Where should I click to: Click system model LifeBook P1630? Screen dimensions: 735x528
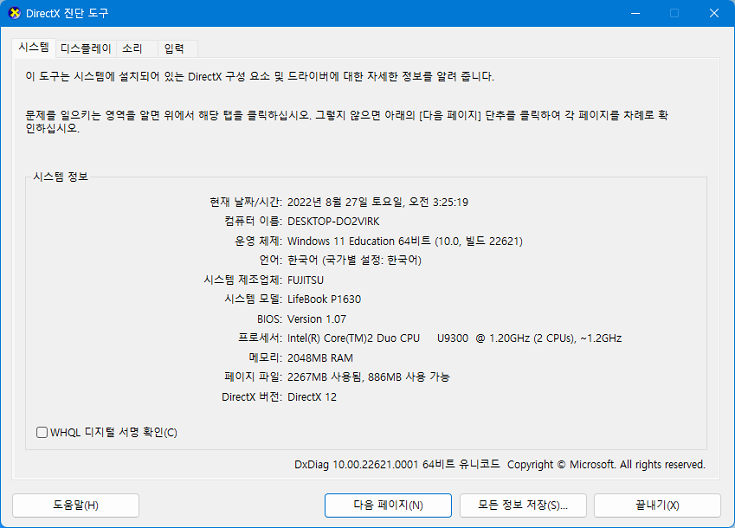pos(324,299)
